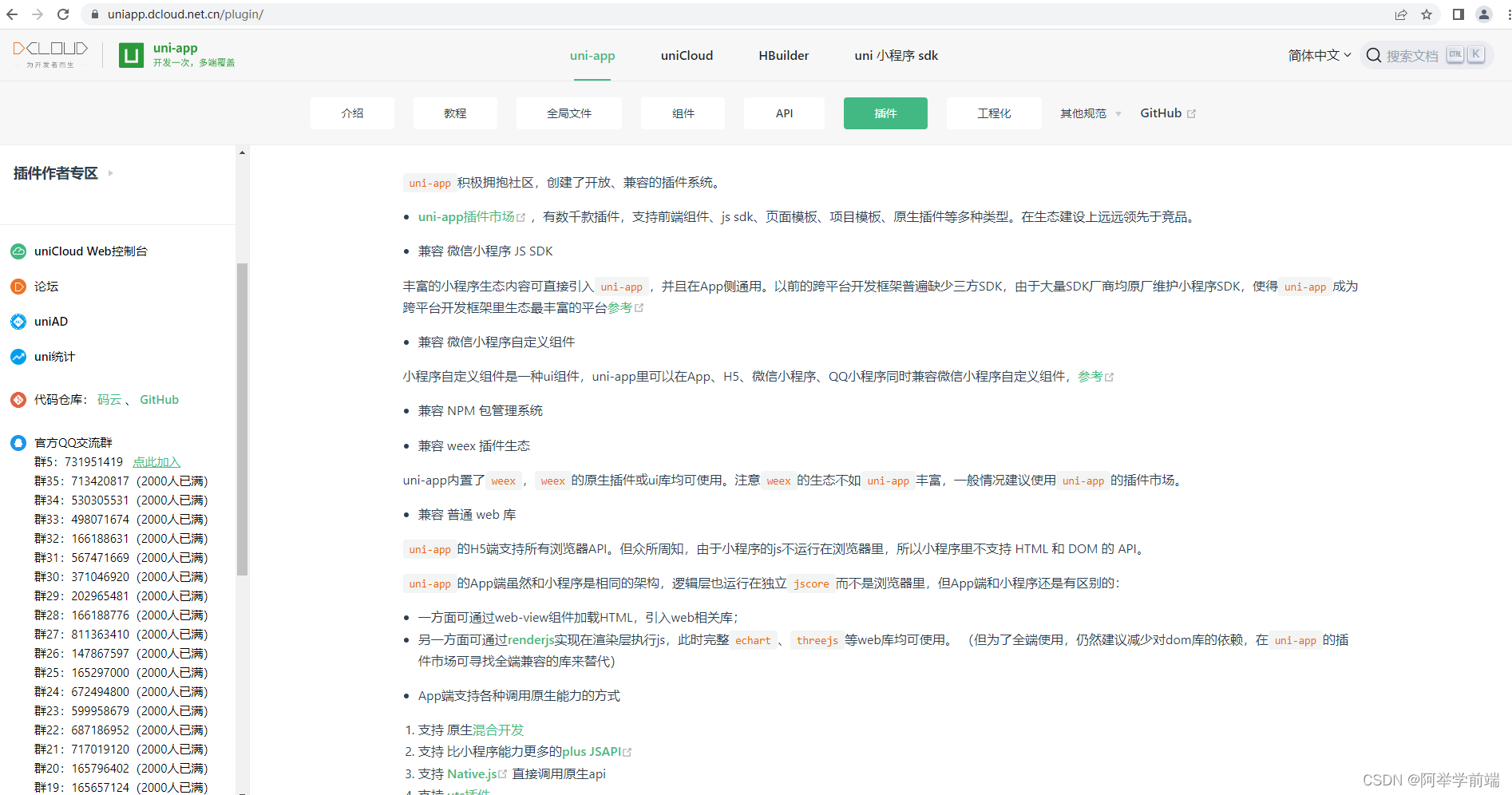The height and width of the screenshot is (795, 1512).
Task: Expand the 其他规范 dropdown menu
Action: pyautogui.click(x=1090, y=113)
